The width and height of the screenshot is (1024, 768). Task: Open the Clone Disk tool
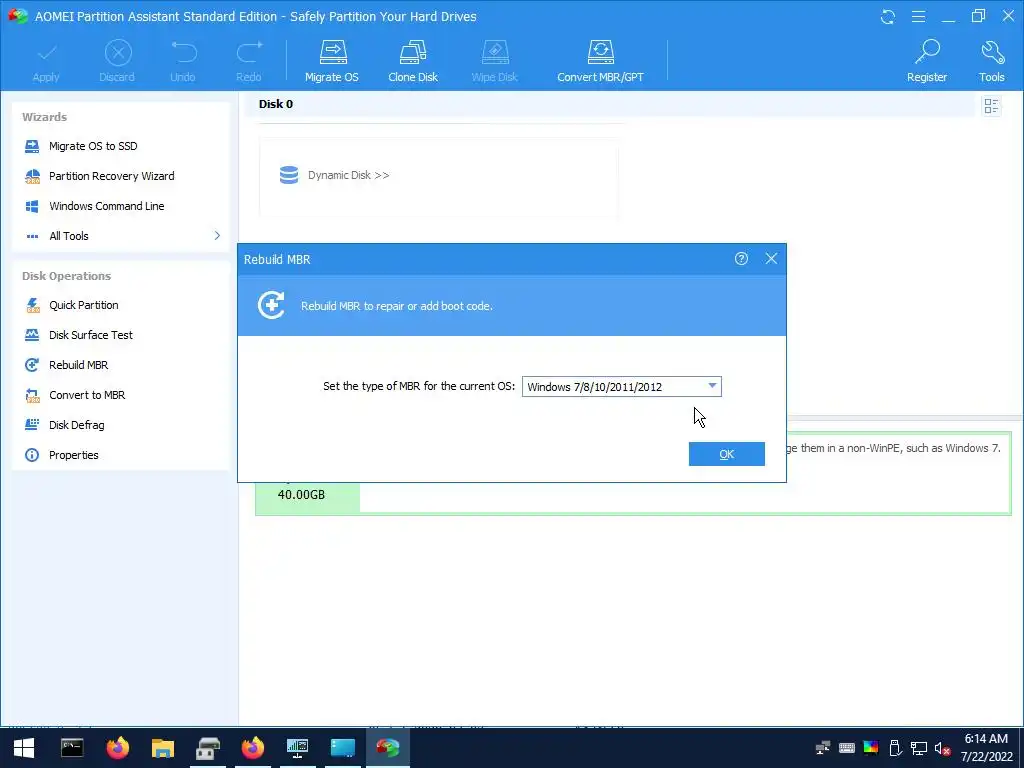(x=413, y=61)
